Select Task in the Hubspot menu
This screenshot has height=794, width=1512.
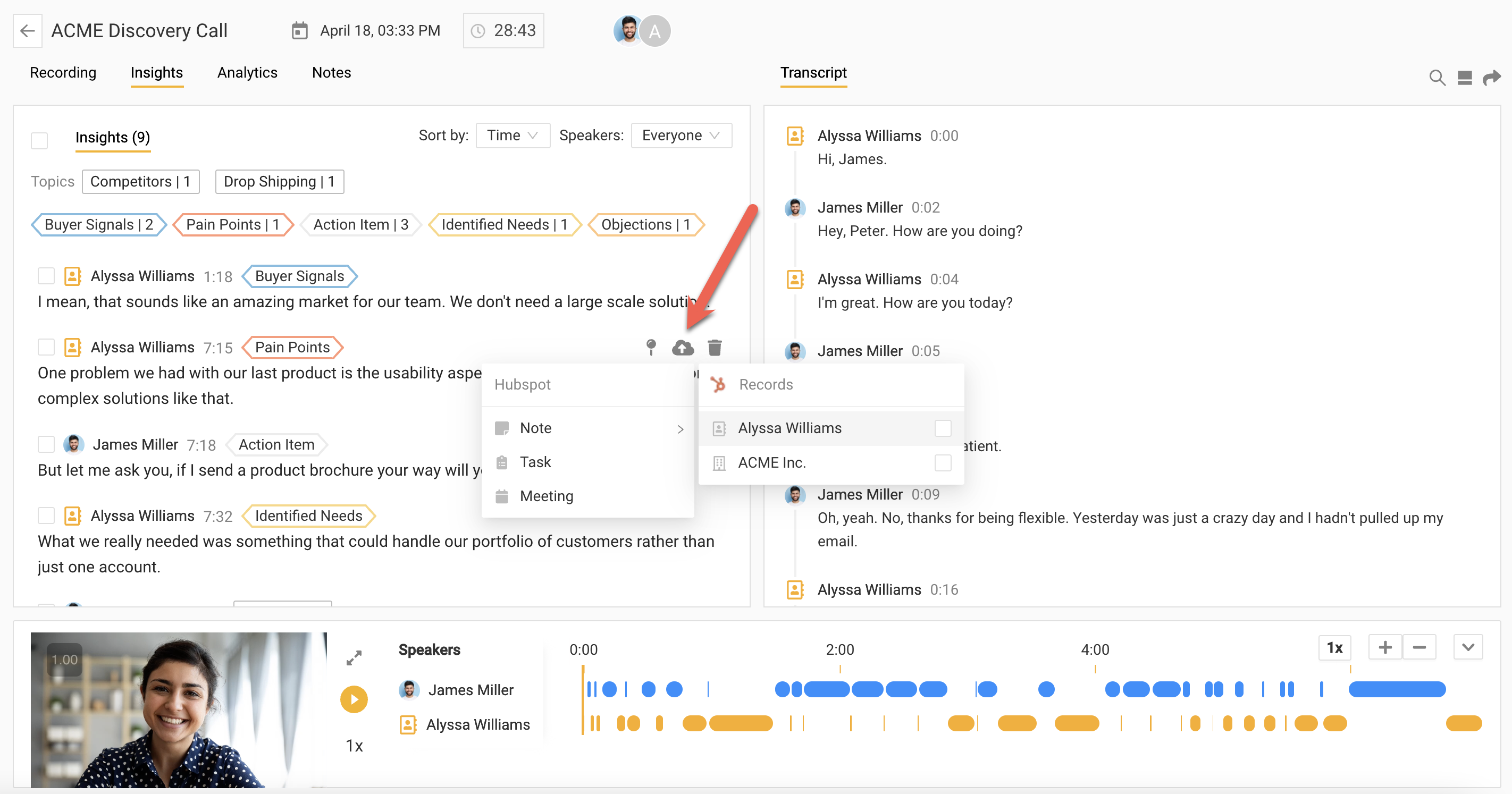coord(535,462)
